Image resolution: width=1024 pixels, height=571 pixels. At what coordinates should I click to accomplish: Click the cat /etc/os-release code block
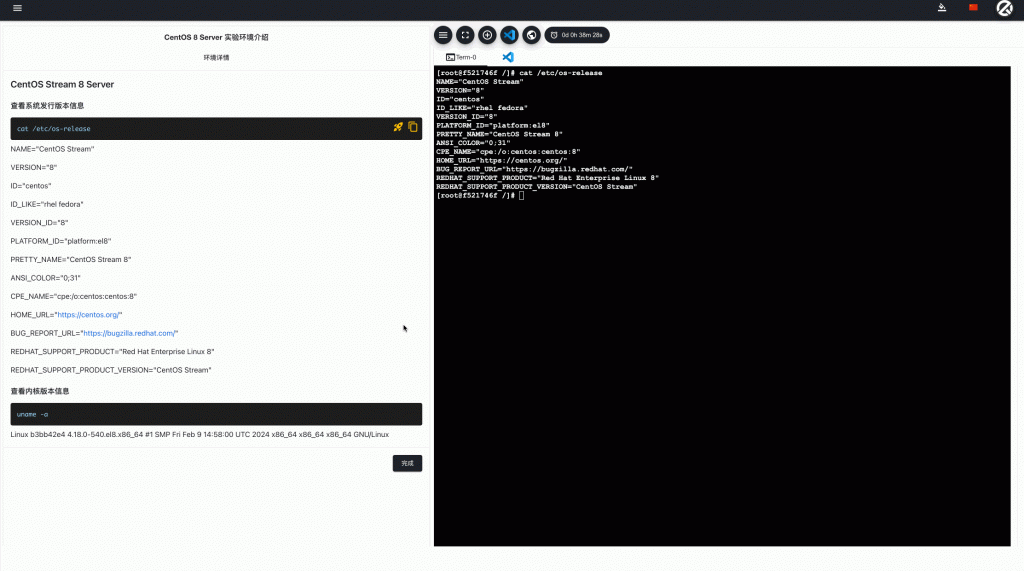[216, 129]
